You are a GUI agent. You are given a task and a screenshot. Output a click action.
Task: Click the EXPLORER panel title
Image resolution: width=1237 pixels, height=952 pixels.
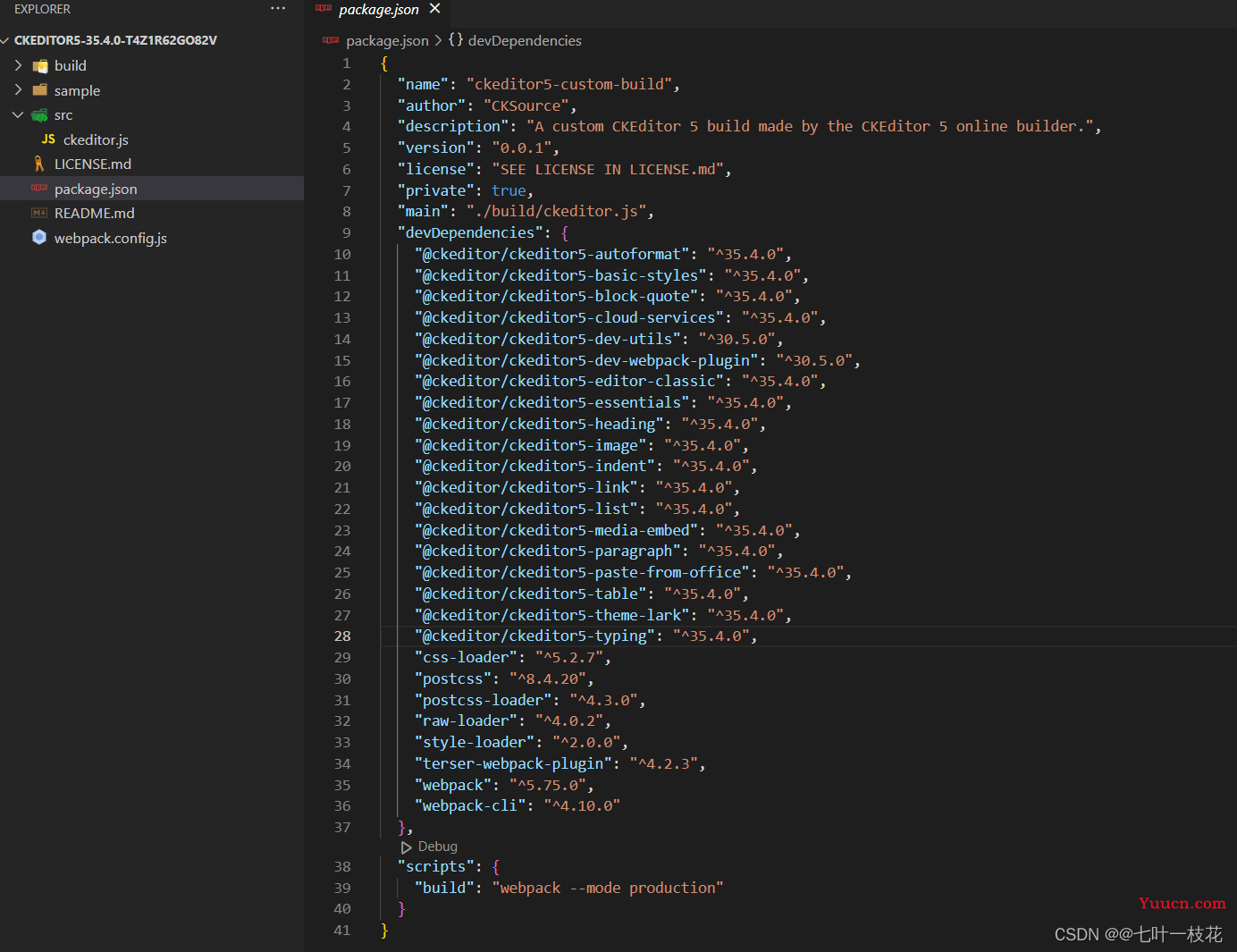pyautogui.click(x=42, y=9)
